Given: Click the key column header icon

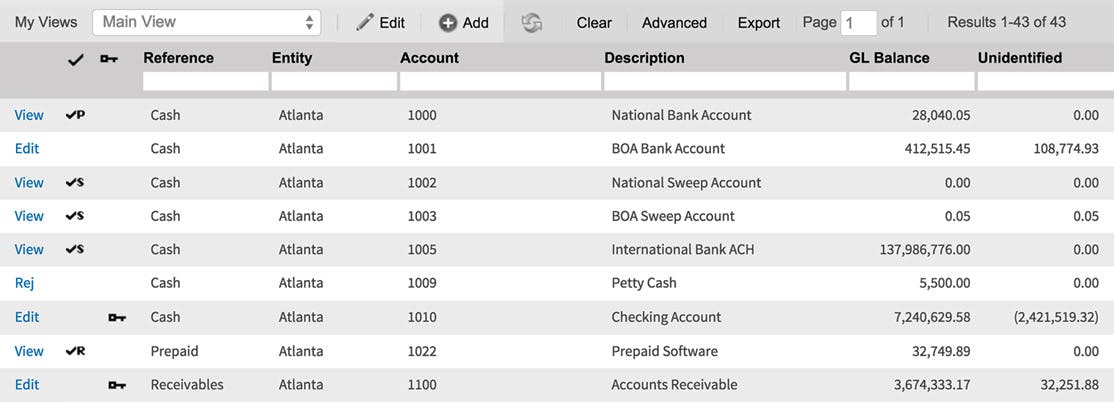Looking at the screenshot, I should (x=109, y=60).
